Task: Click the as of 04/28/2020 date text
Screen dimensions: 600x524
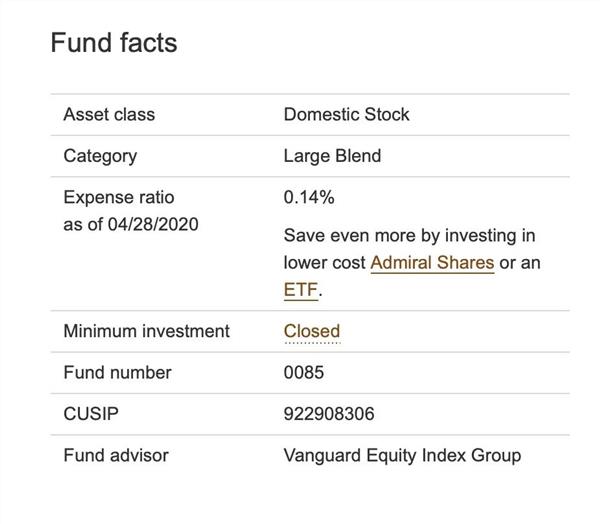Action: [131, 224]
